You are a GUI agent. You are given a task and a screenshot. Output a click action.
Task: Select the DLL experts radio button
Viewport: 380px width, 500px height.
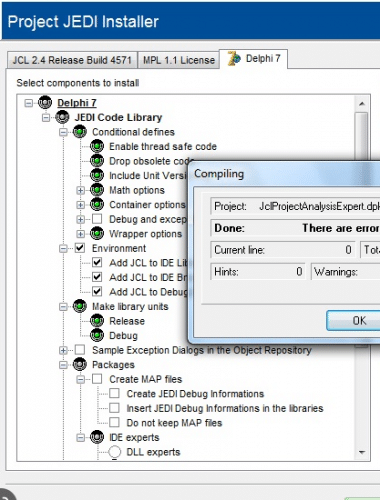114,452
